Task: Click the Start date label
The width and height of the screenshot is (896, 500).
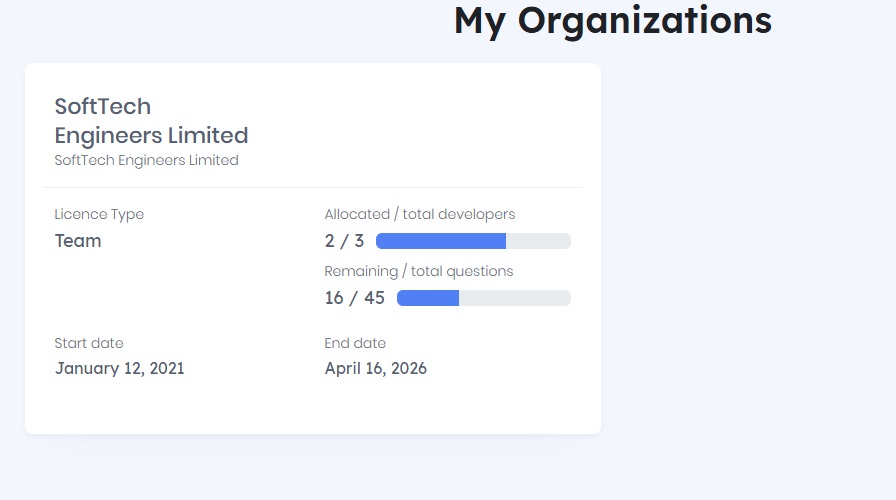Action: [89, 343]
